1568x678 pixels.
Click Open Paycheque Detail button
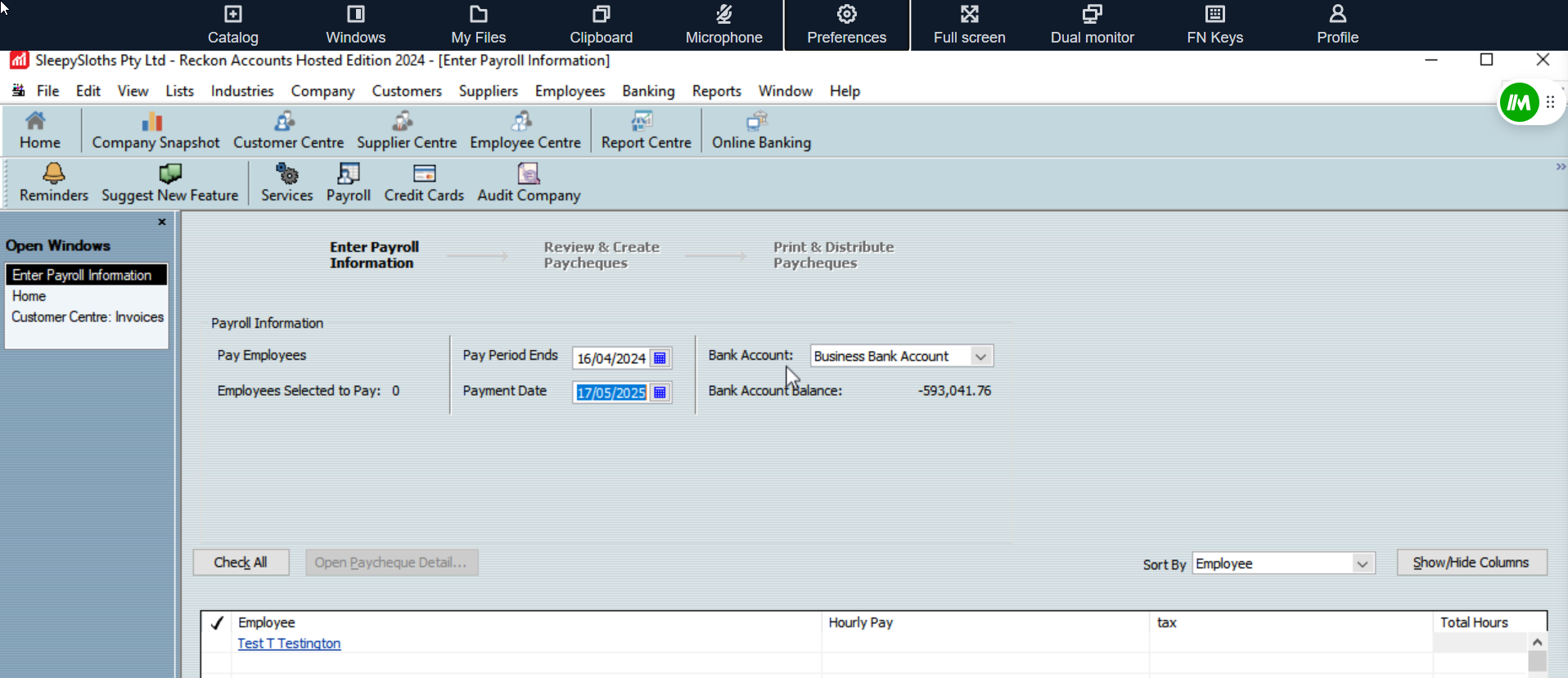(x=391, y=563)
